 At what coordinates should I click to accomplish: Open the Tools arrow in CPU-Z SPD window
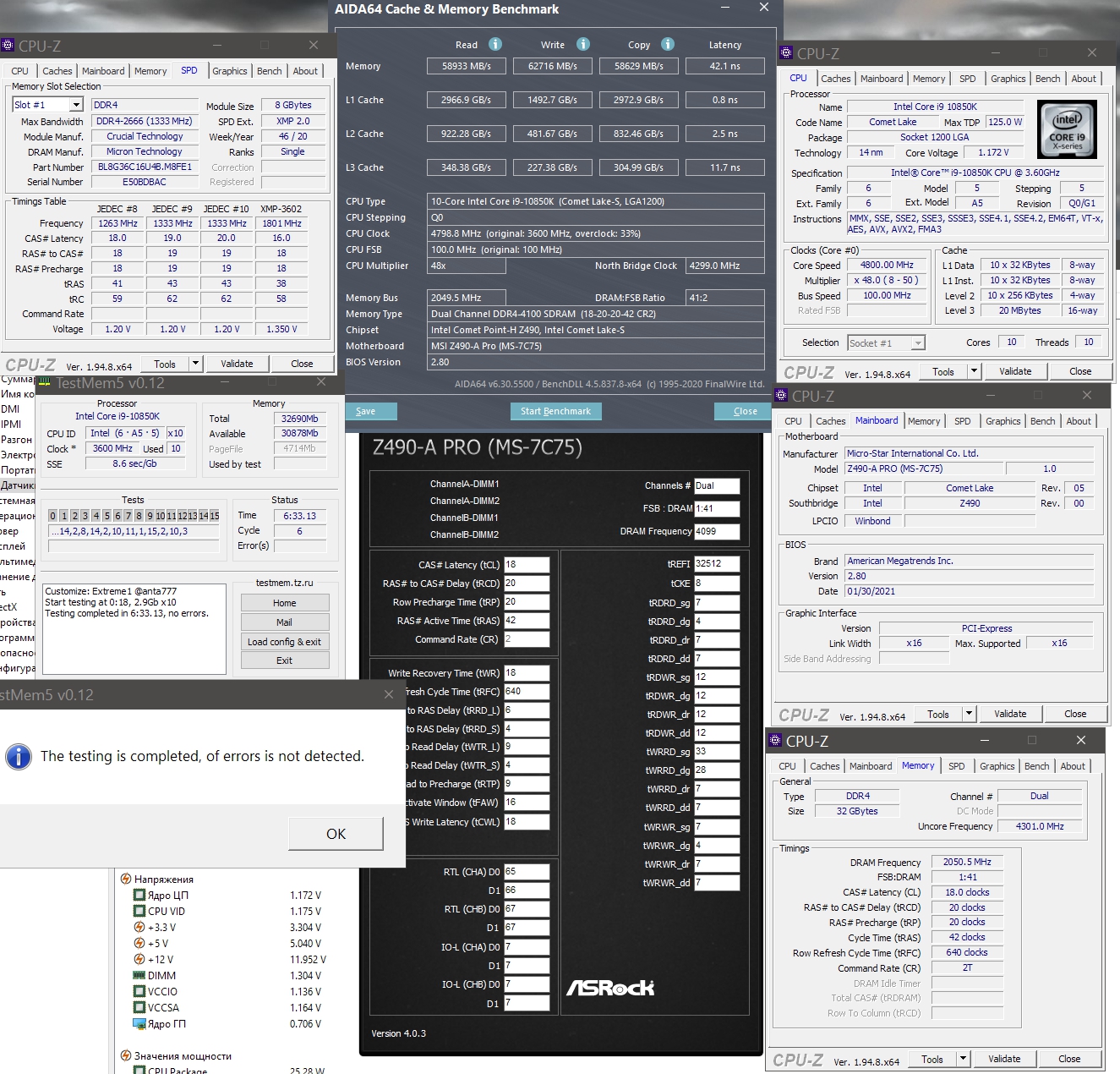(x=195, y=364)
